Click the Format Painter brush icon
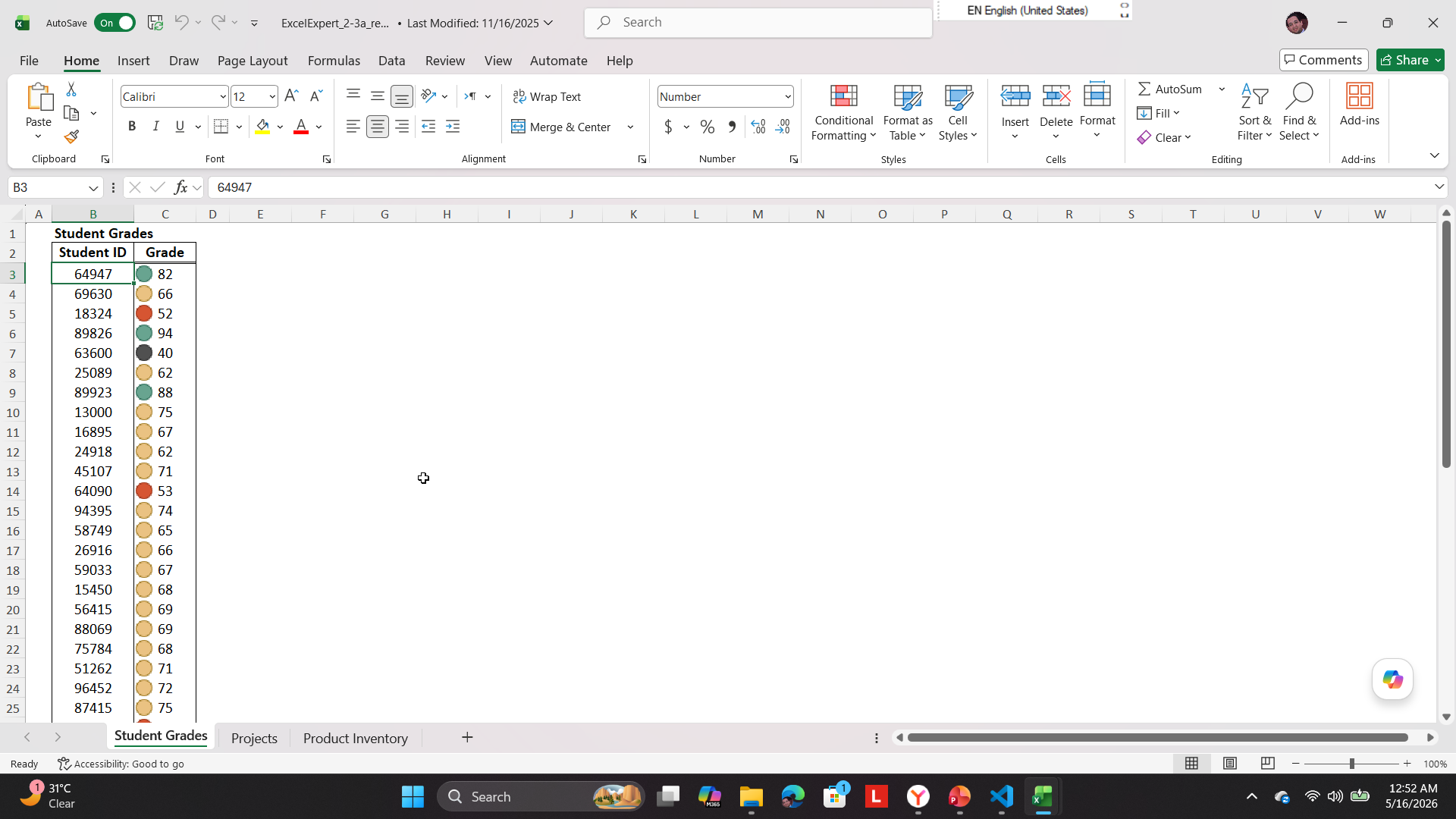1456x819 pixels. 71,137
